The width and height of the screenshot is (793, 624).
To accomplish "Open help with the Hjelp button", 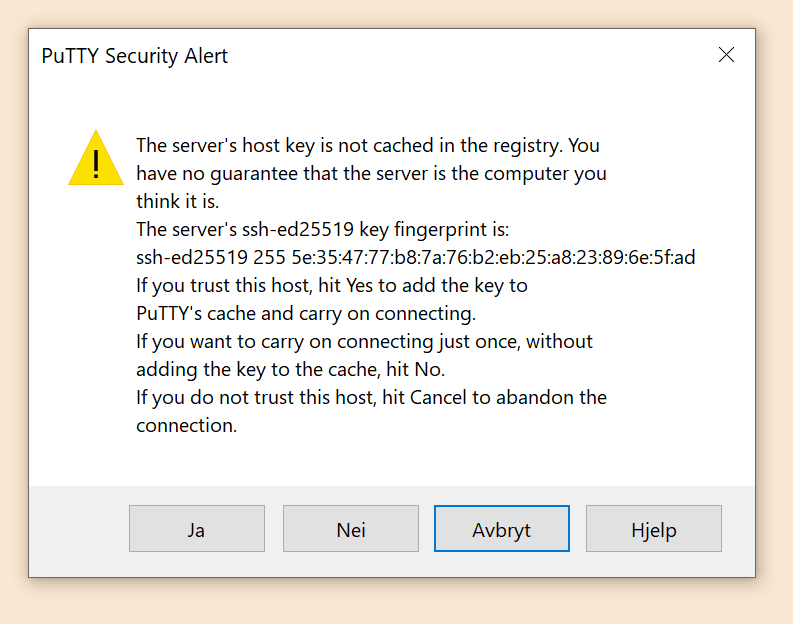I will point(653,529).
